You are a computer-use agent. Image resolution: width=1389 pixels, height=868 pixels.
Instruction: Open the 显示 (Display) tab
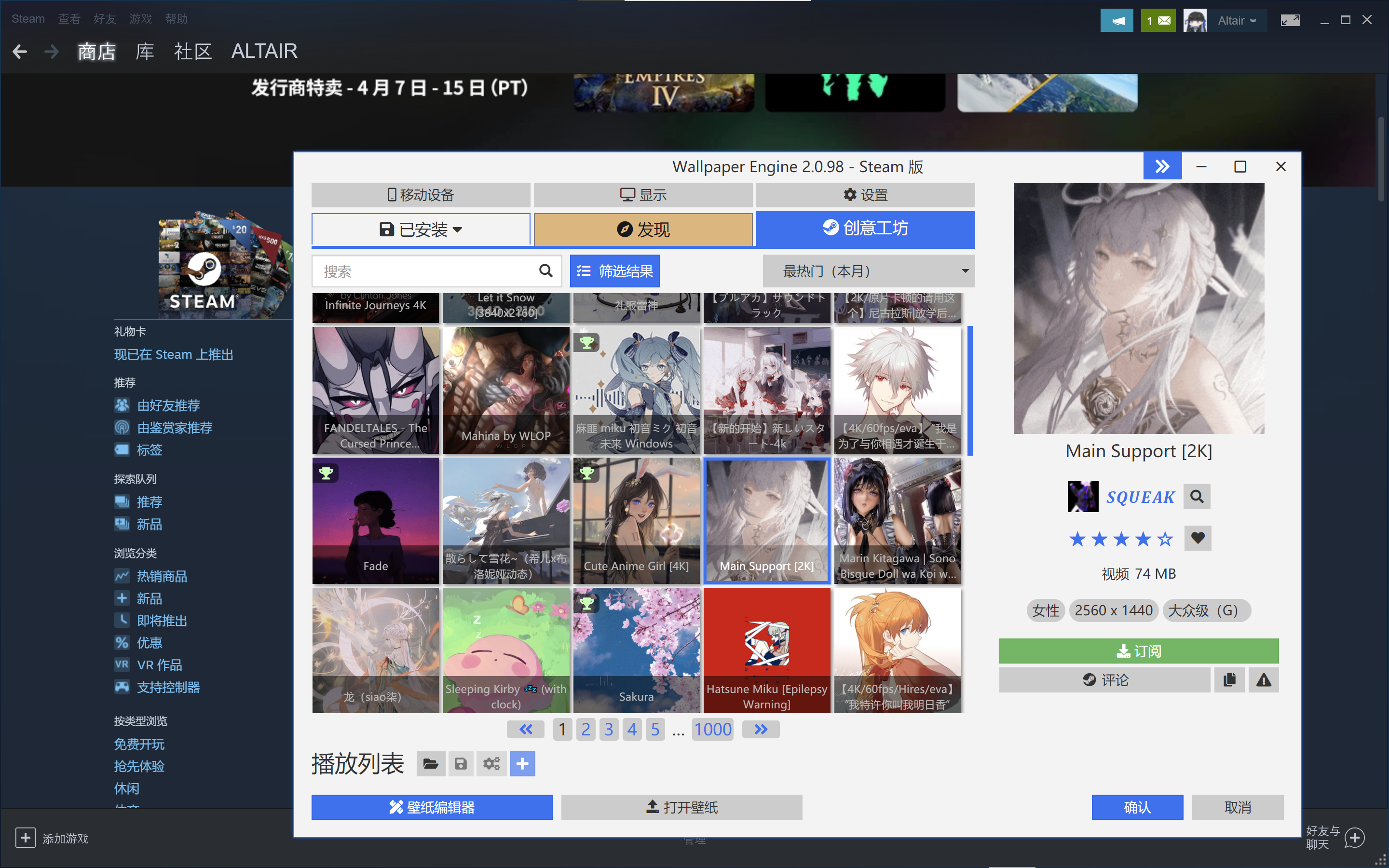coord(643,195)
